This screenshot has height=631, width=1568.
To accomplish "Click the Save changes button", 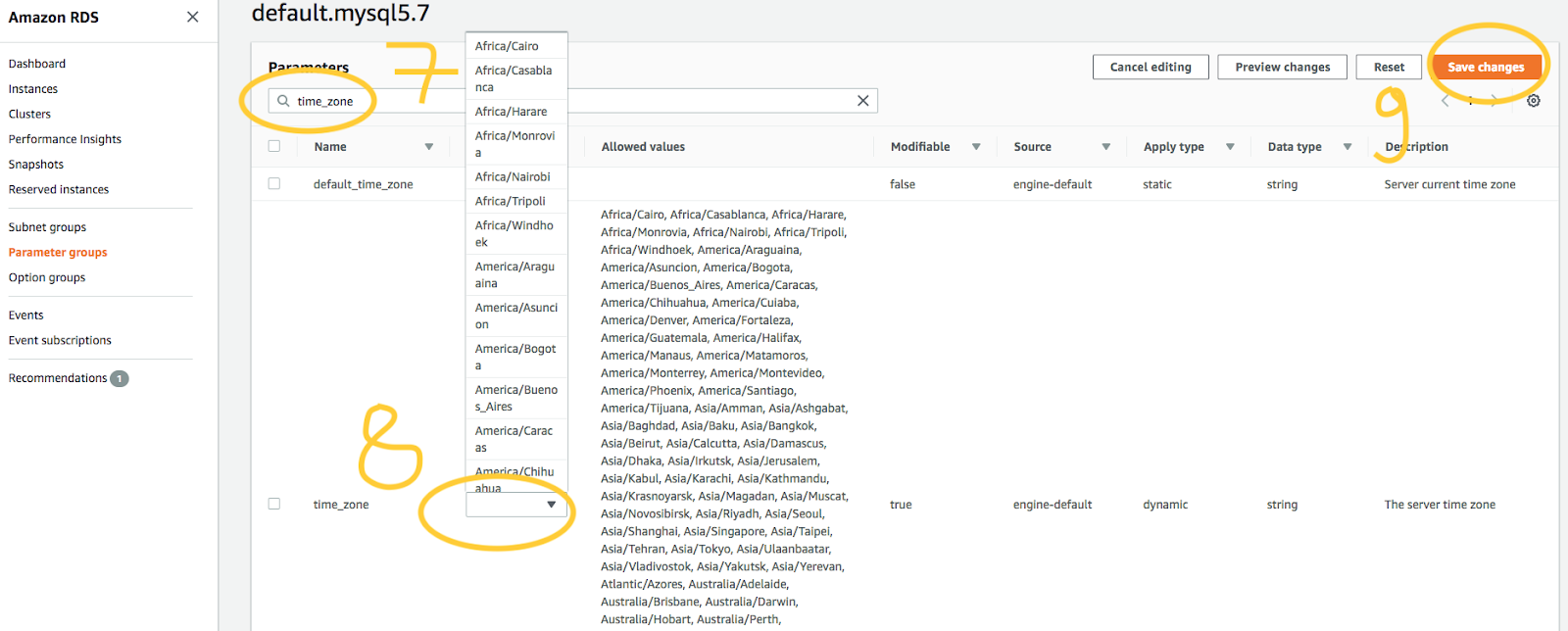I will click(1486, 68).
